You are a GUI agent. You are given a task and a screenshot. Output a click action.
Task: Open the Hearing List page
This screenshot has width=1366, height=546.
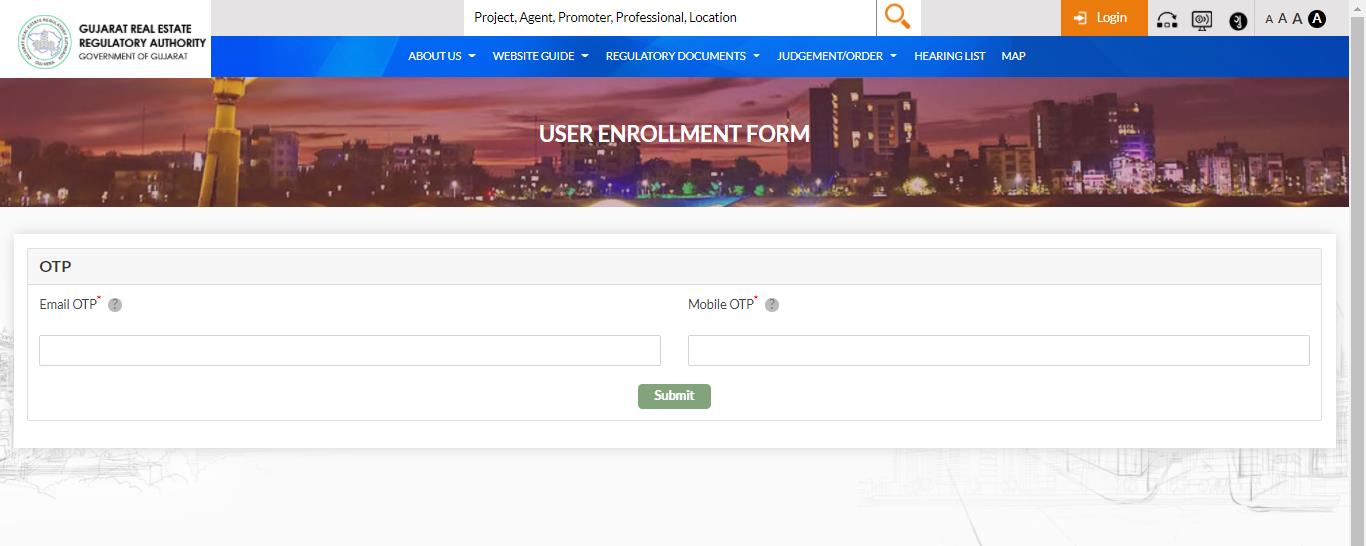tap(949, 56)
